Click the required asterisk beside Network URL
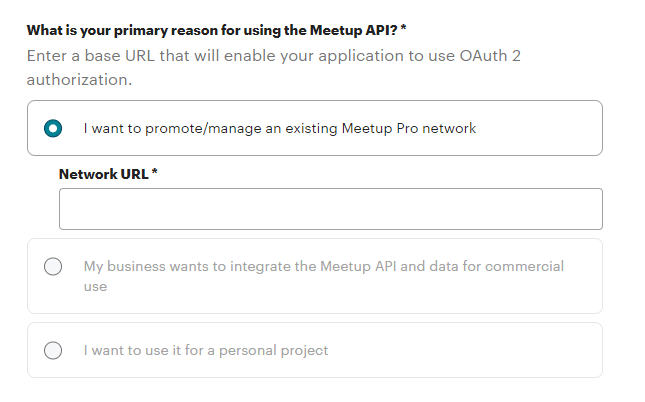645x402 pixels. [x=155, y=174]
